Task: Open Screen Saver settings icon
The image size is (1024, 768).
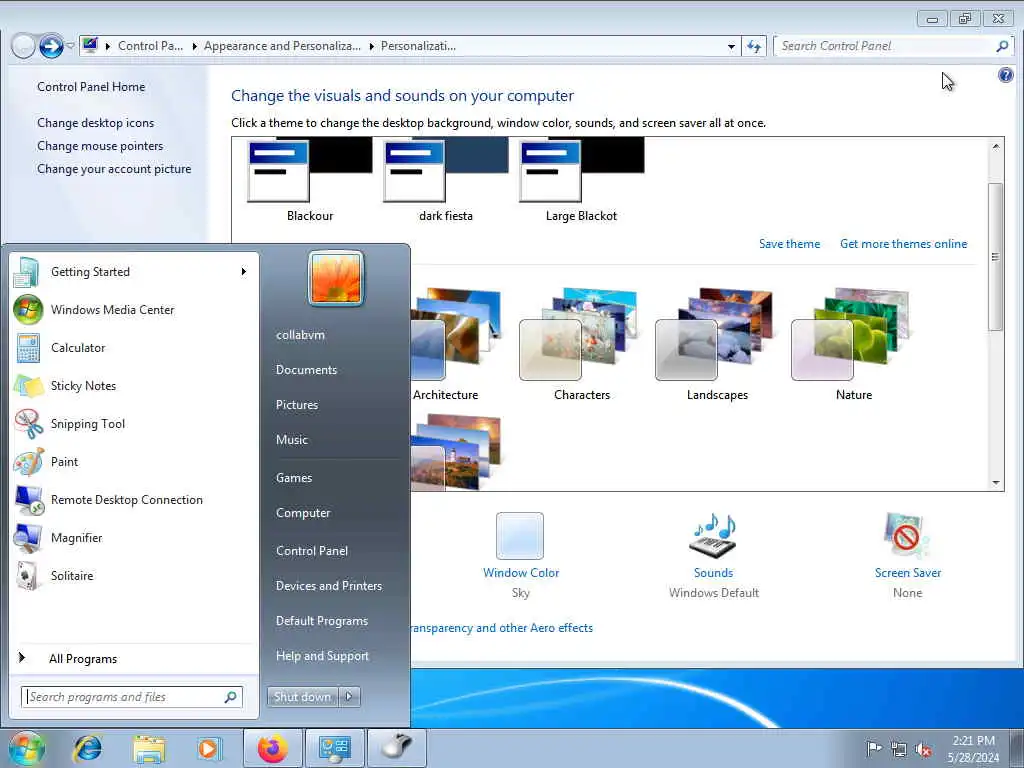Action: click(x=908, y=536)
